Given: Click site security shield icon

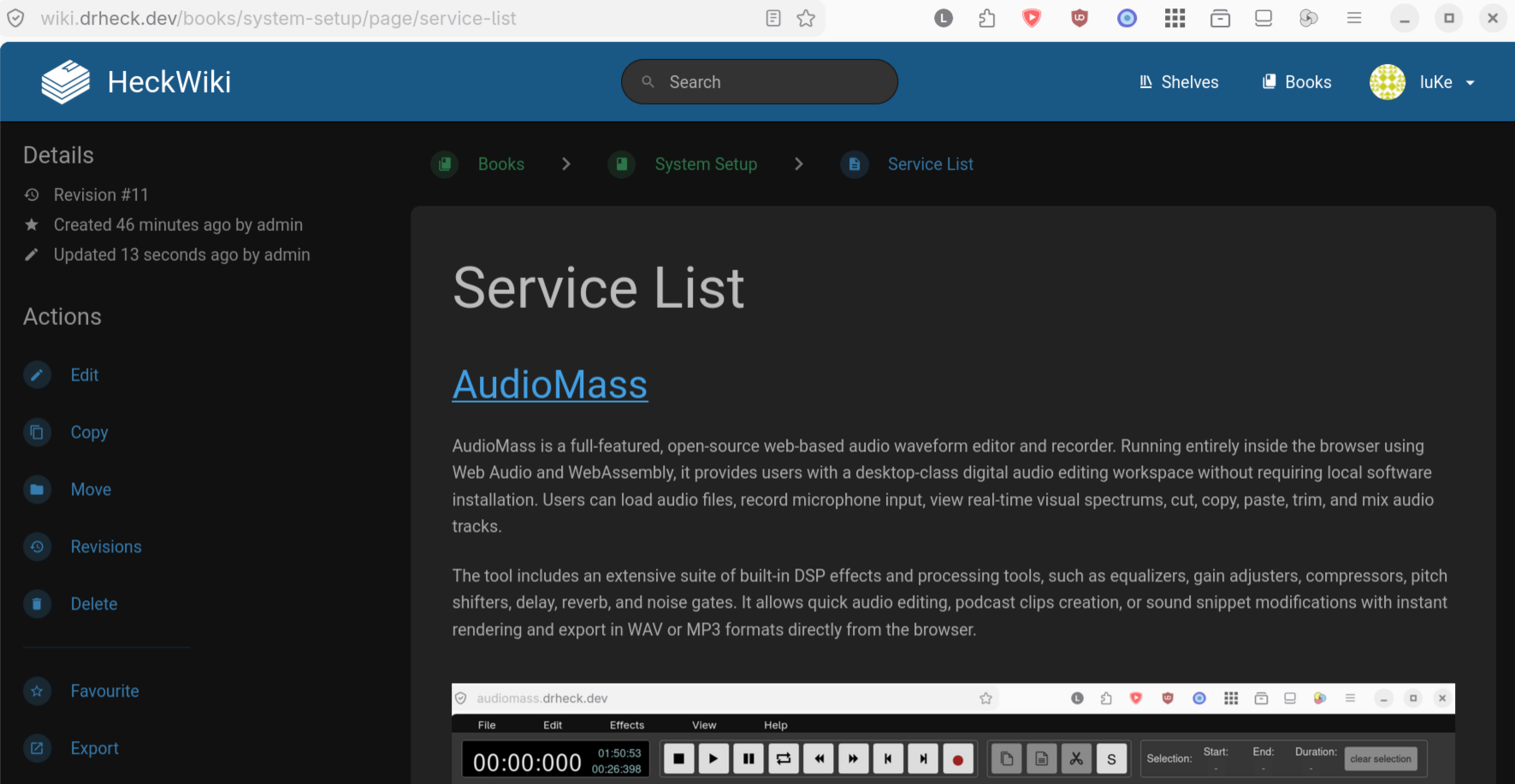Looking at the screenshot, I should point(15,18).
